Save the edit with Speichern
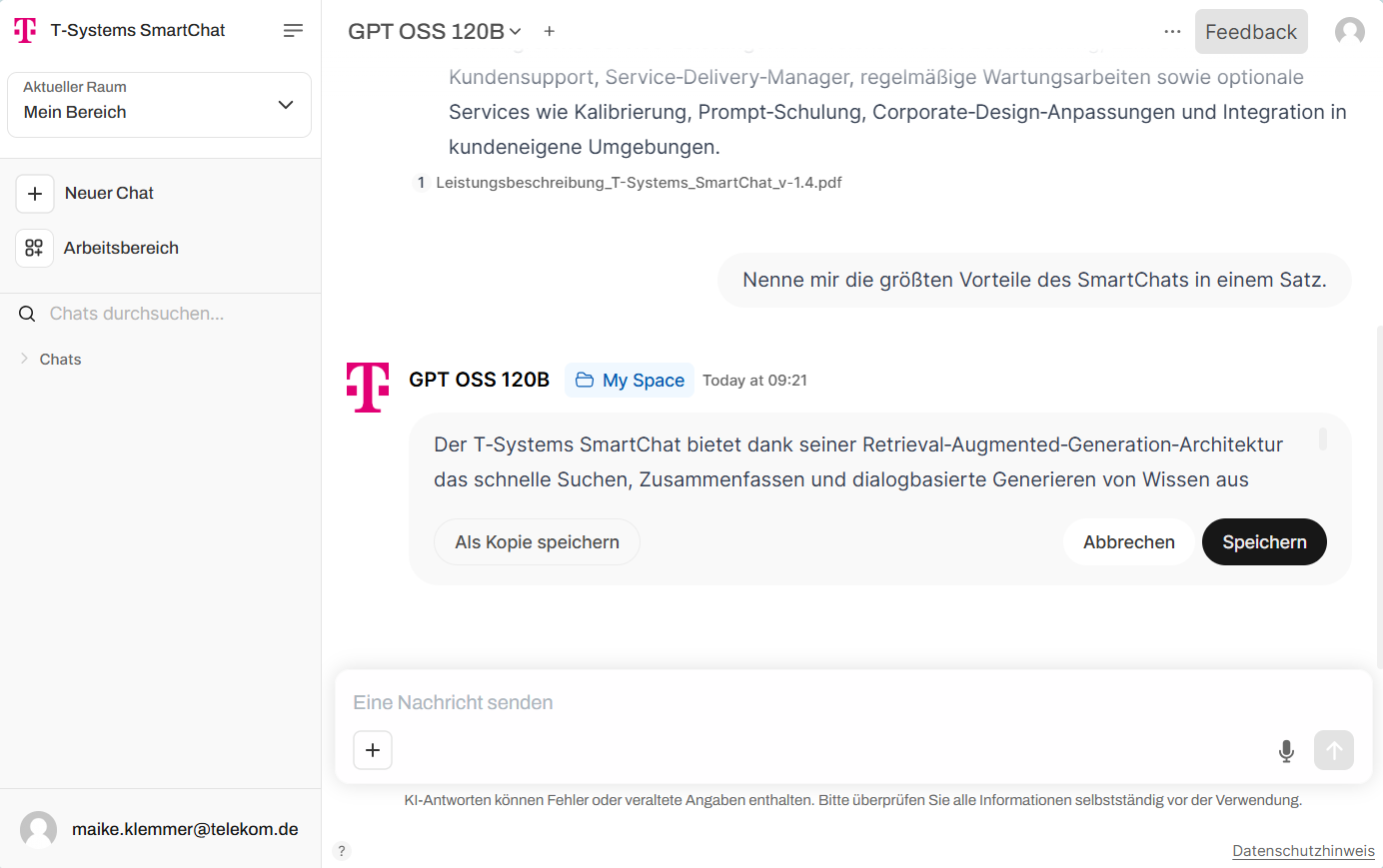This screenshot has width=1383, height=868. pos(1264,542)
